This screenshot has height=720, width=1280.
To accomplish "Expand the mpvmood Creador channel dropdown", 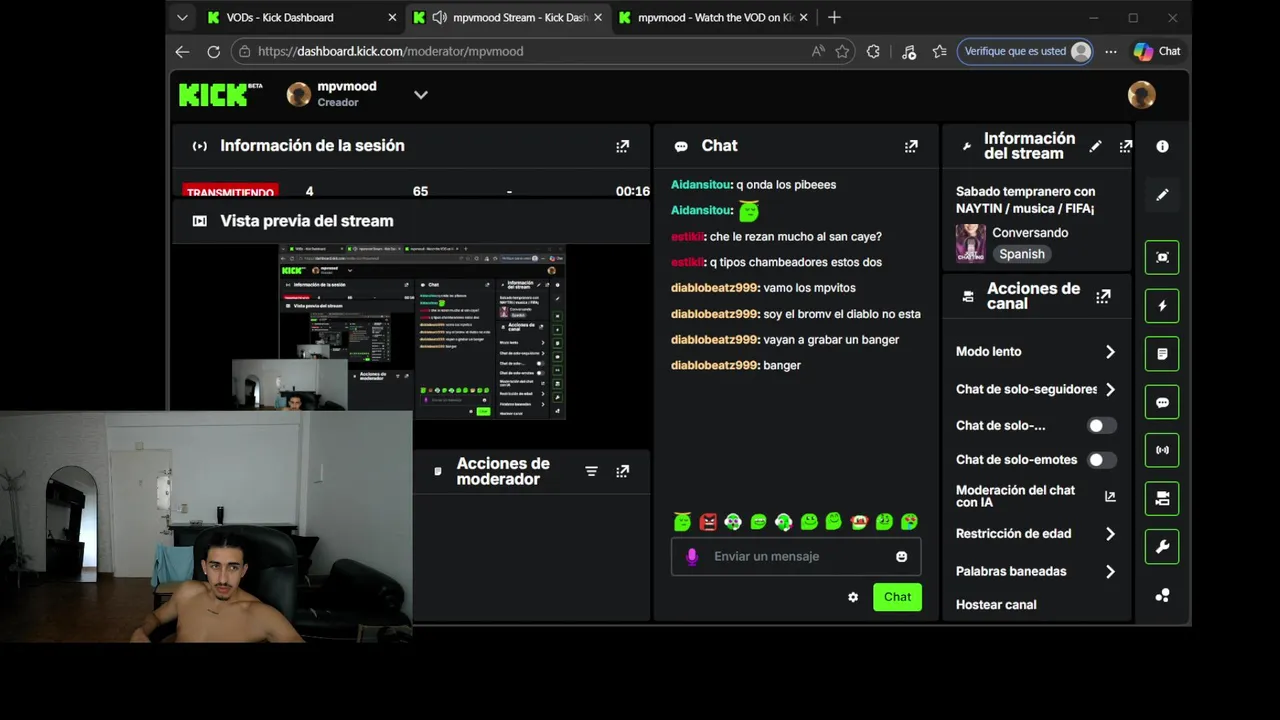I will point(421,95).
